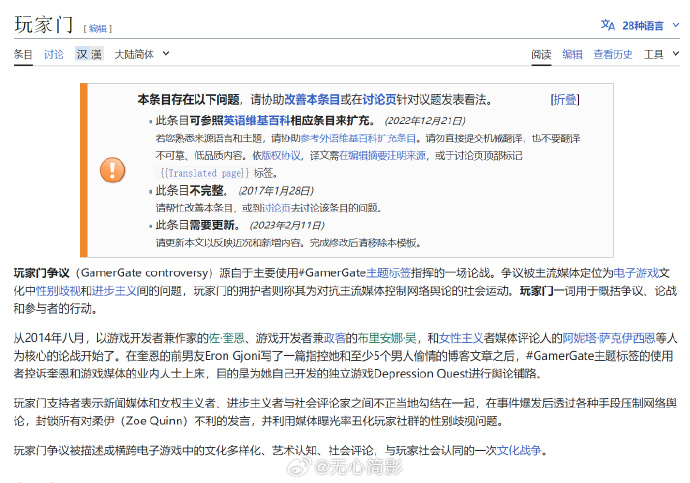Select the 阅读 tab
Screen dimensions: 690x483
click(541, 55)
